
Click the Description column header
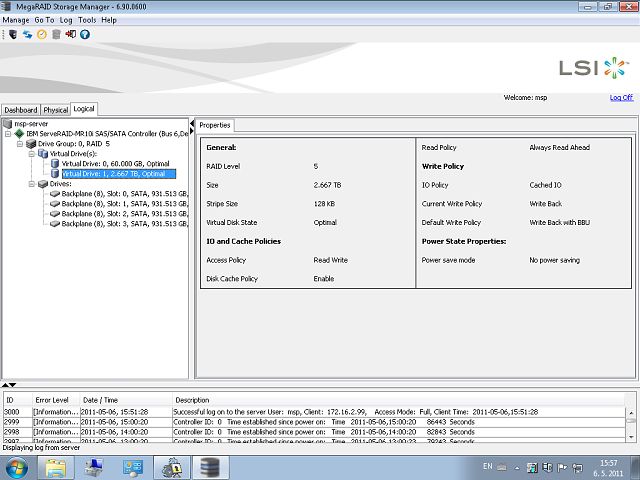tap(398, 400)
